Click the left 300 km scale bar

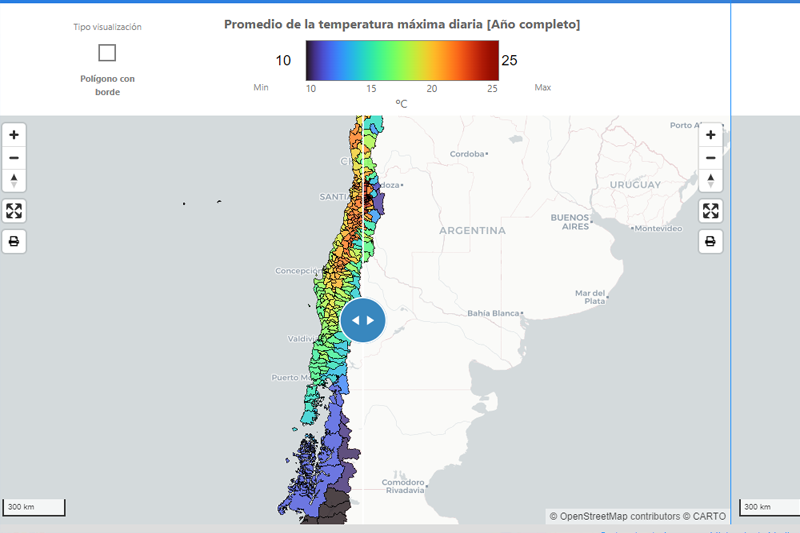pyautogui.click(x=34, y=507)
